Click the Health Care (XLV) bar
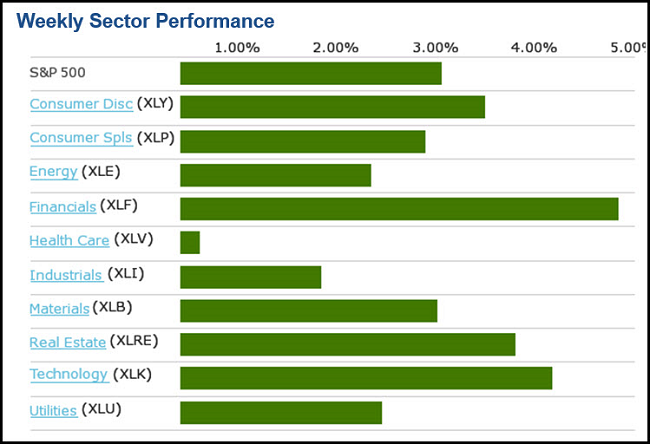This screenshot has height=444, width=650. coord(190,243)
